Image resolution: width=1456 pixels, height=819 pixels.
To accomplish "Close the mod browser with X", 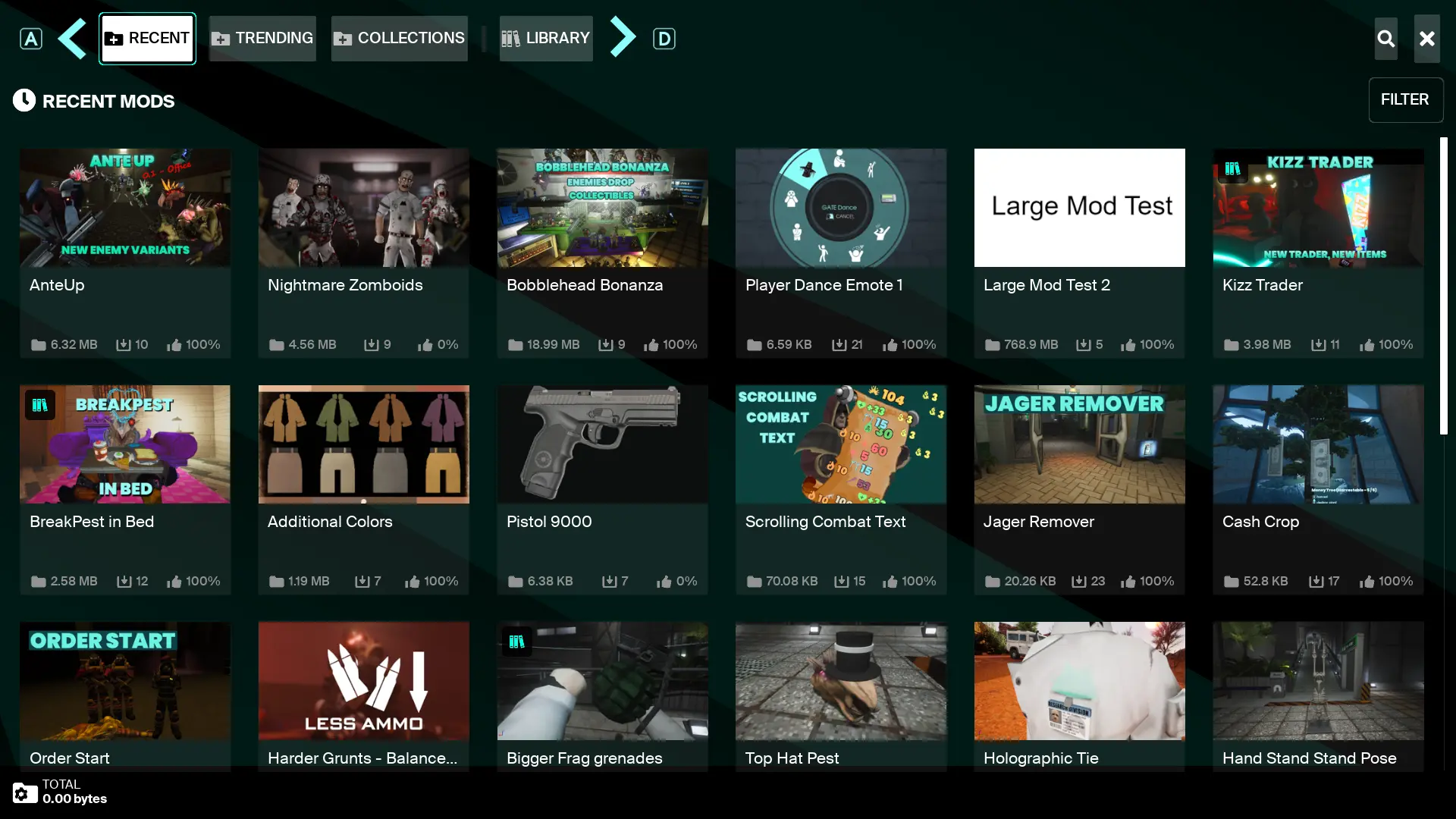I will (x=1426, y=39).
